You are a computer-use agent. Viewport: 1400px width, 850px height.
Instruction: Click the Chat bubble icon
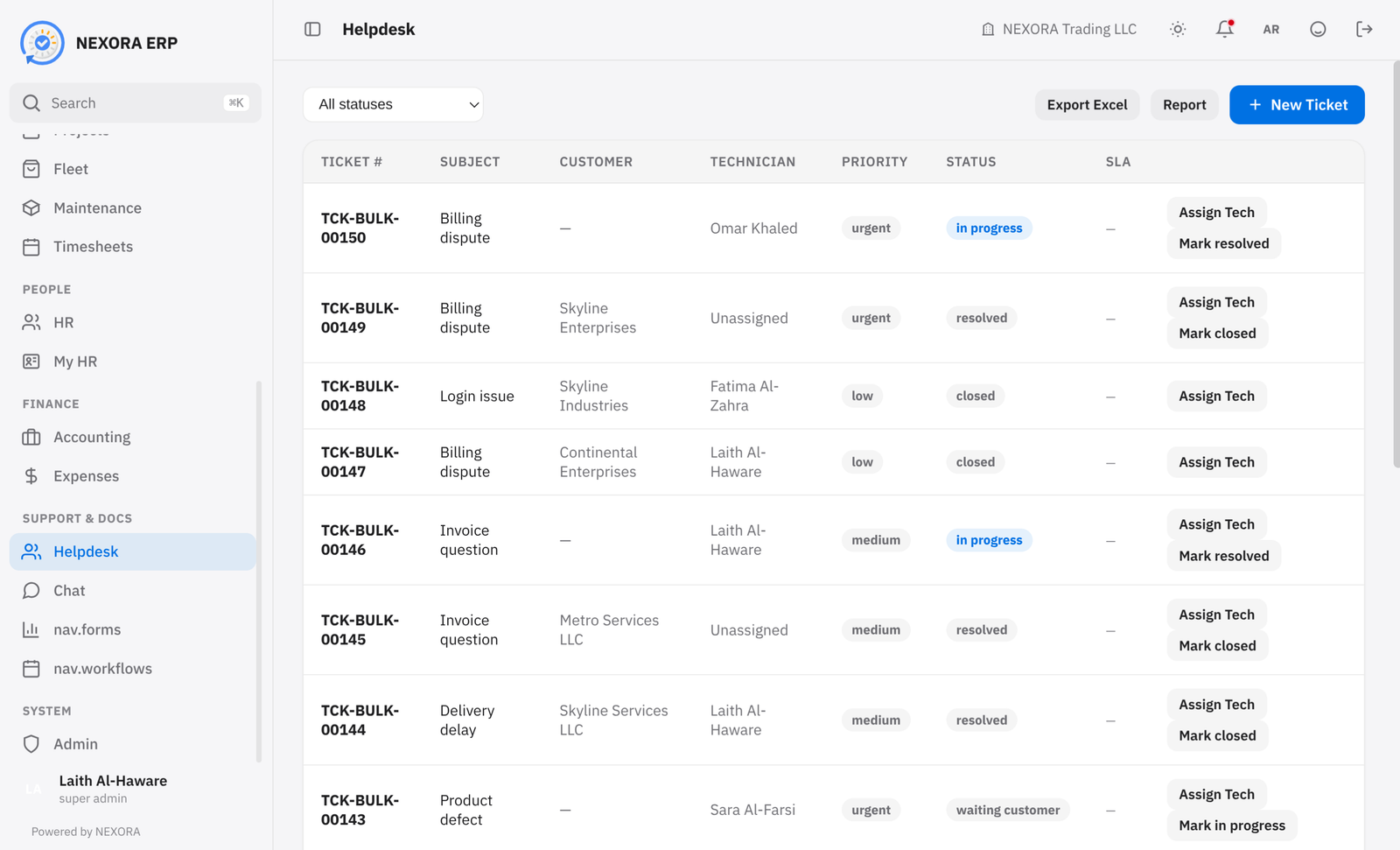31,590
